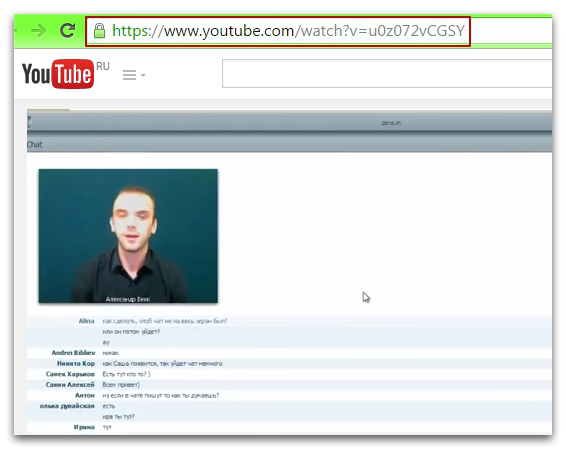Viewport: 566px width, 449px height.
Task: Open the YouTube logo home link
Action: [x=58, y=74]
